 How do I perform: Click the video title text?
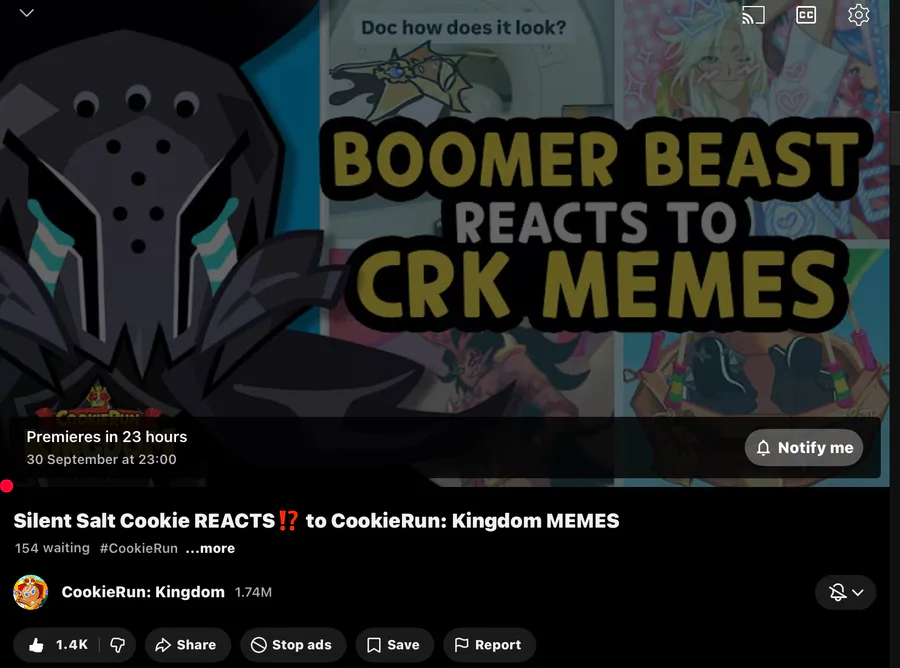point(316,521)
